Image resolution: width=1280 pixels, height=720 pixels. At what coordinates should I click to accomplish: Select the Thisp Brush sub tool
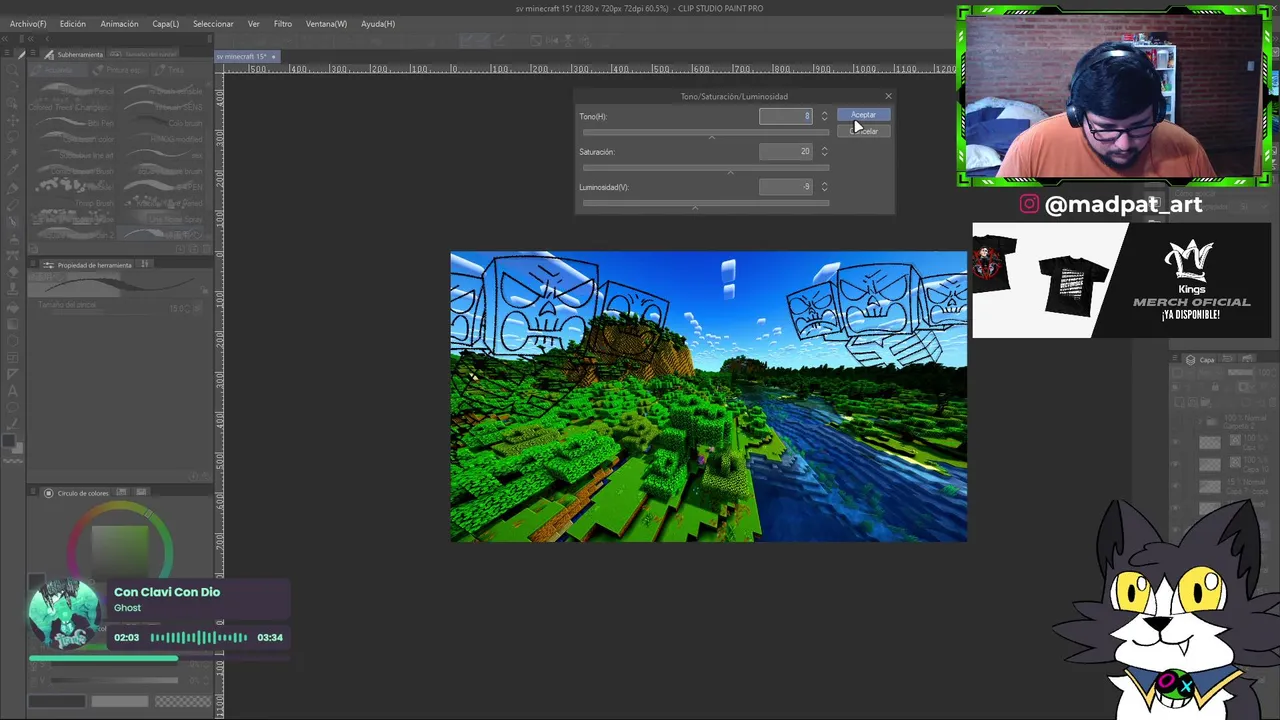pos(73,203)
